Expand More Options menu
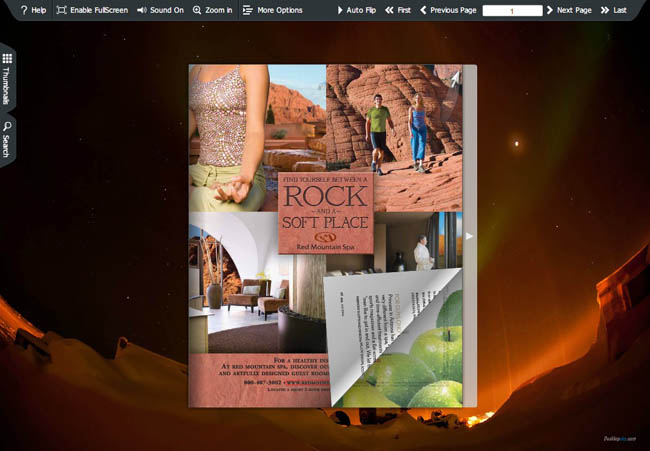Viewport: 650px width, 451px height. pyautogui.click(x=272, y=10)
